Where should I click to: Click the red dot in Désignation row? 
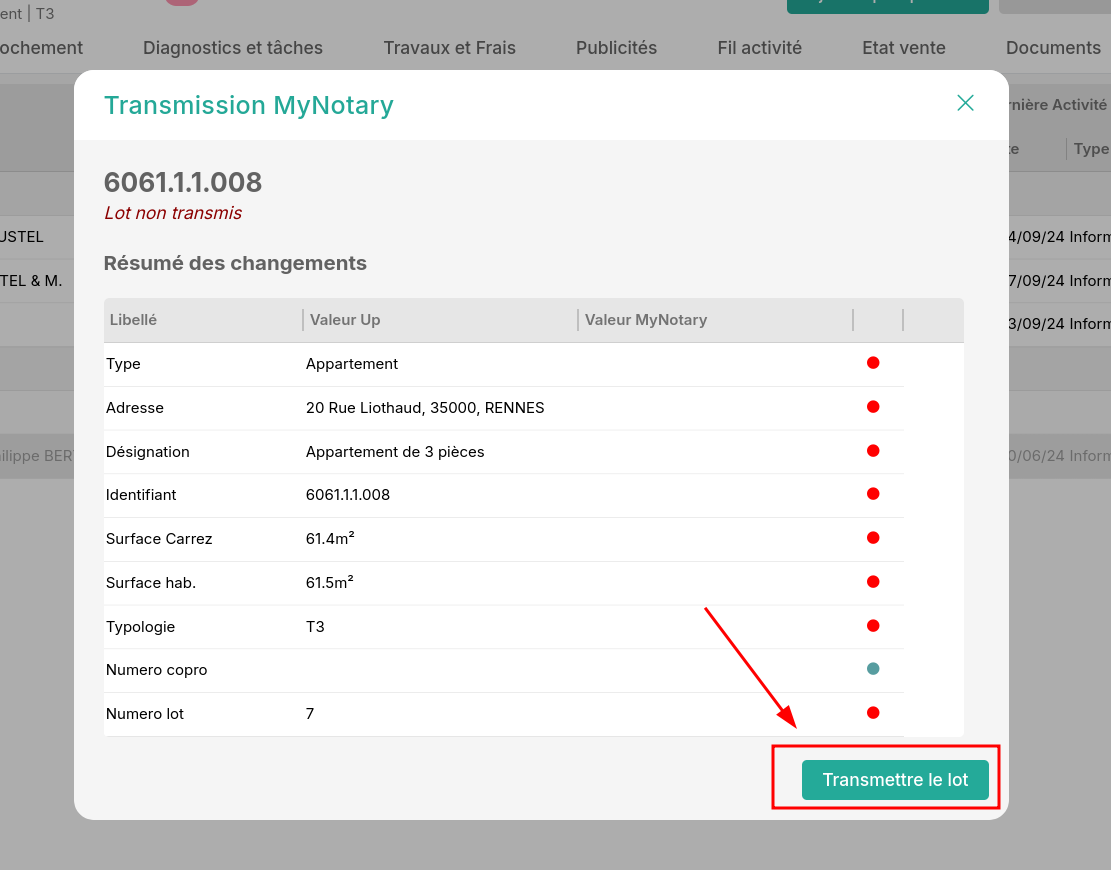873,451
